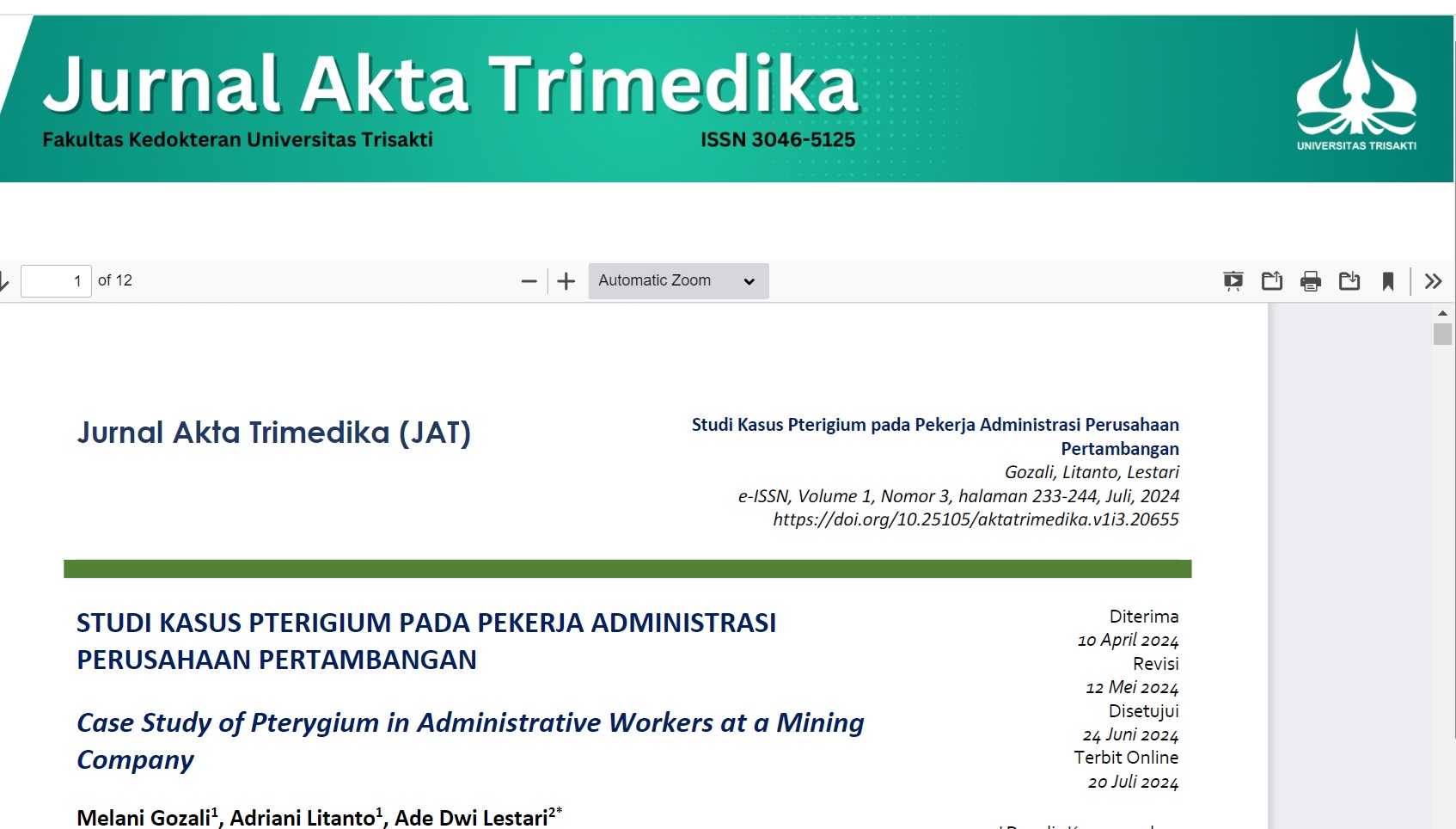Click the PDF vertical scrollbar thumb
The height and width of the screenshot is (829, 1456).
[1442, 334]
